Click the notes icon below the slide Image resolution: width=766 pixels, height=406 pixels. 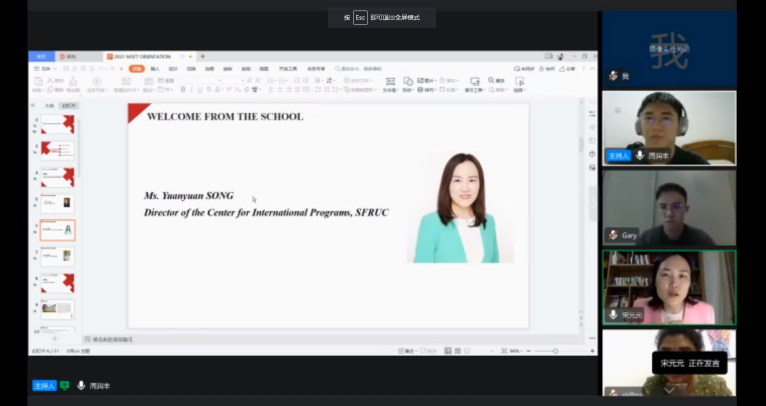(x=88, y=340)
